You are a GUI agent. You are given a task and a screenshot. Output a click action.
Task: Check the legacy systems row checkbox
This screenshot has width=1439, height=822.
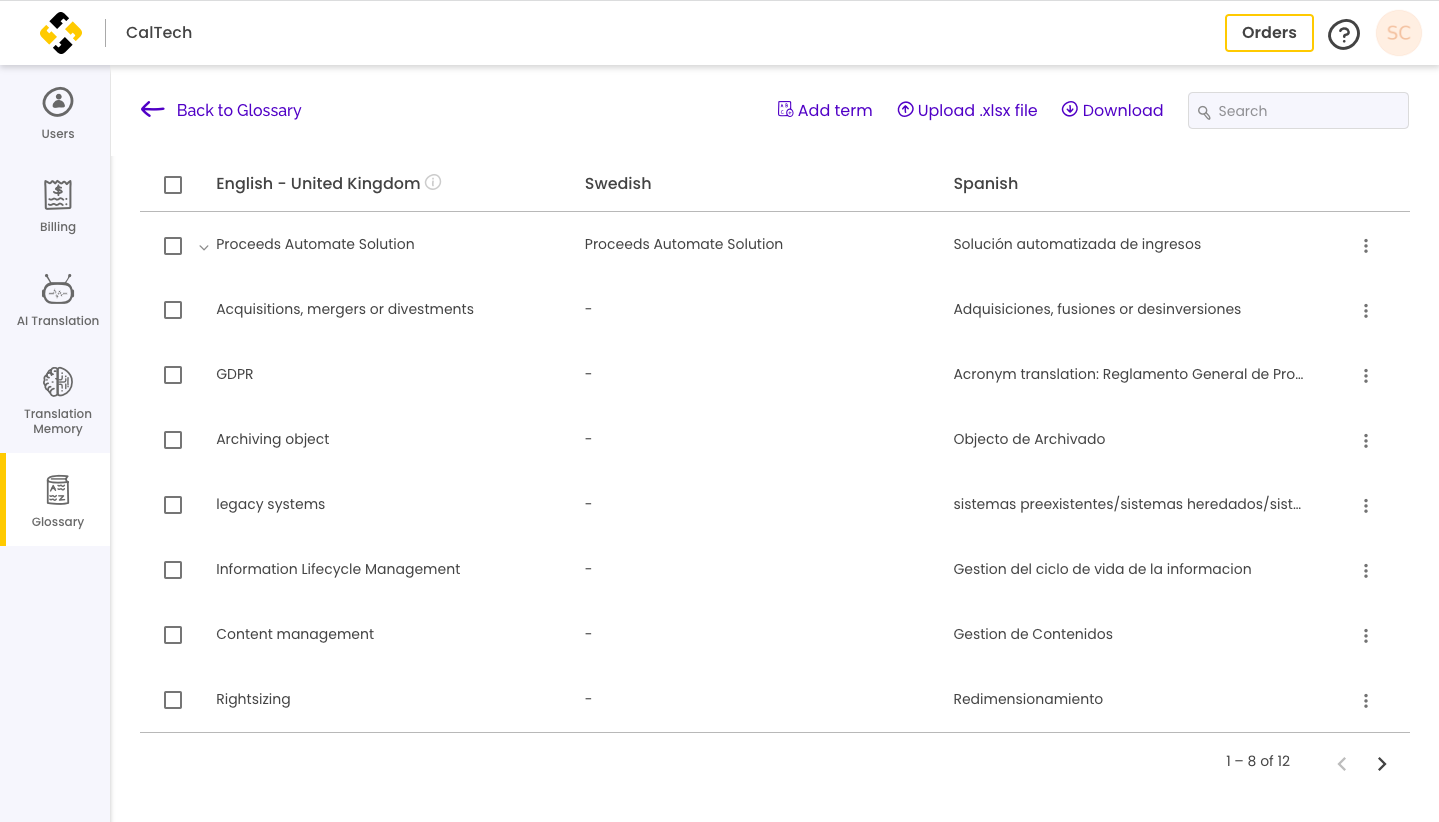(173, 505)
